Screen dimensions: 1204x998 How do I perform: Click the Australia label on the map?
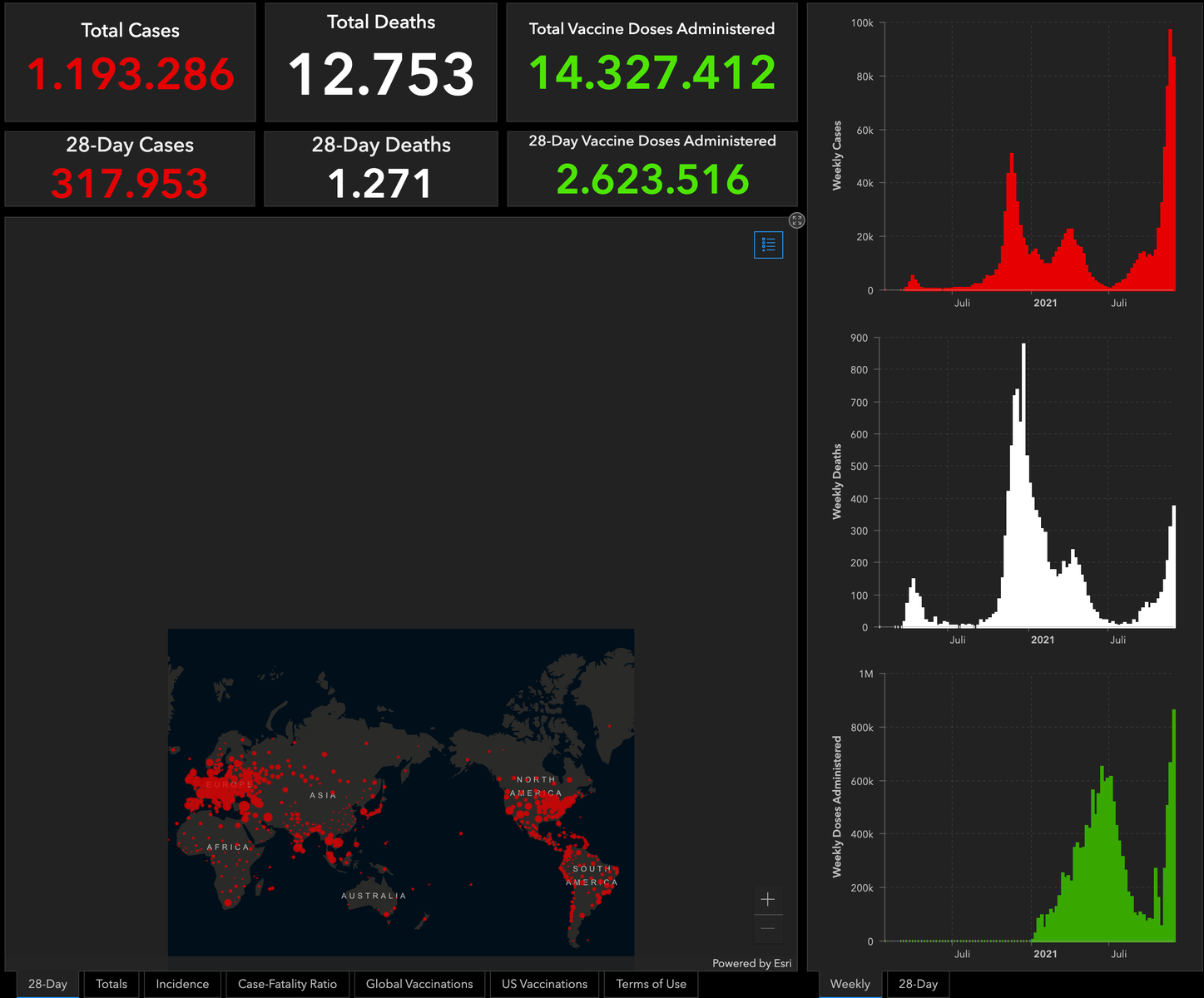374,896
